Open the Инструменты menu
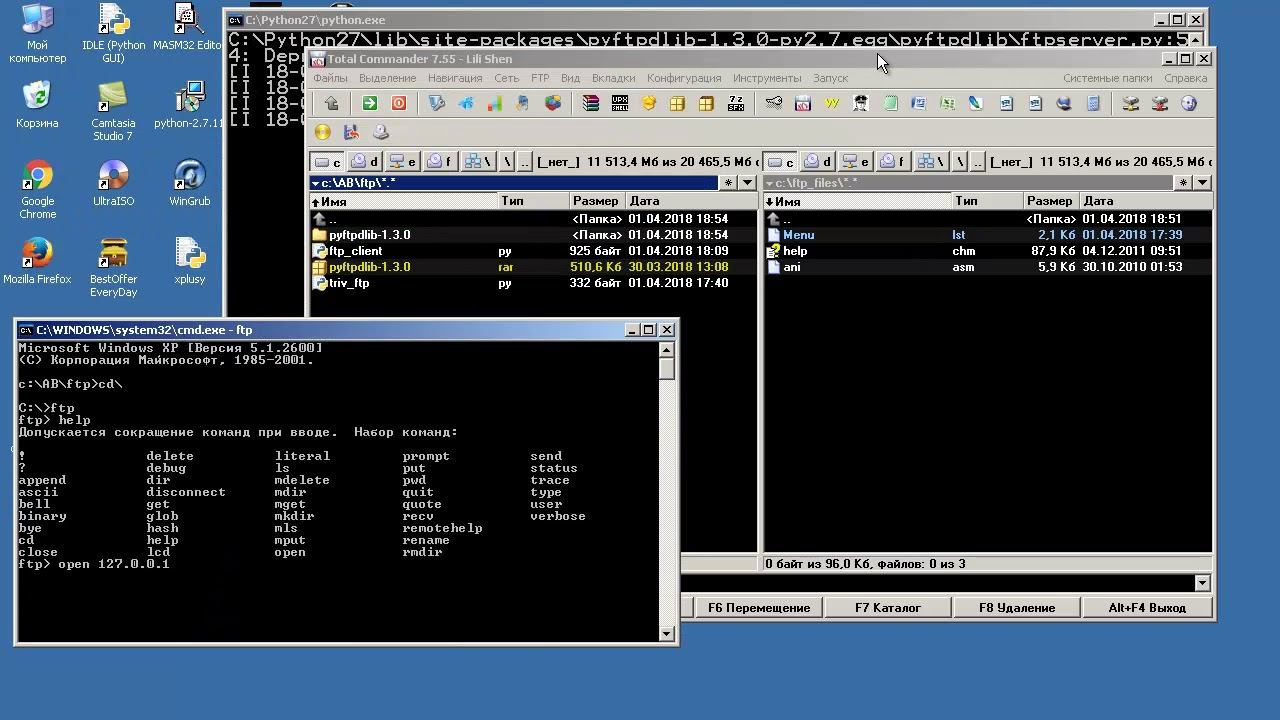The height and width of the screenshot is (720, 1280). coord(767,78)
